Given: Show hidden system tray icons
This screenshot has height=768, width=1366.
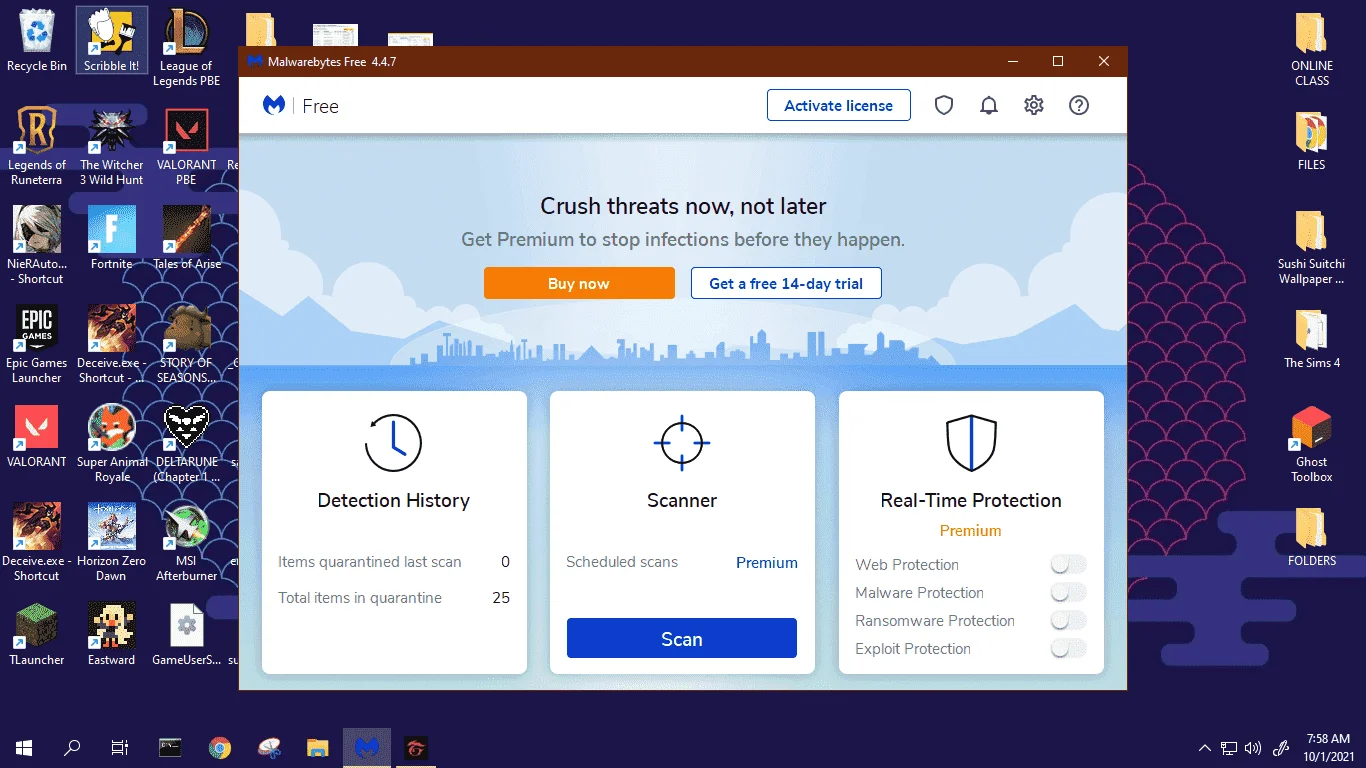Looking at the screenshot, I should click(1205, 747).
